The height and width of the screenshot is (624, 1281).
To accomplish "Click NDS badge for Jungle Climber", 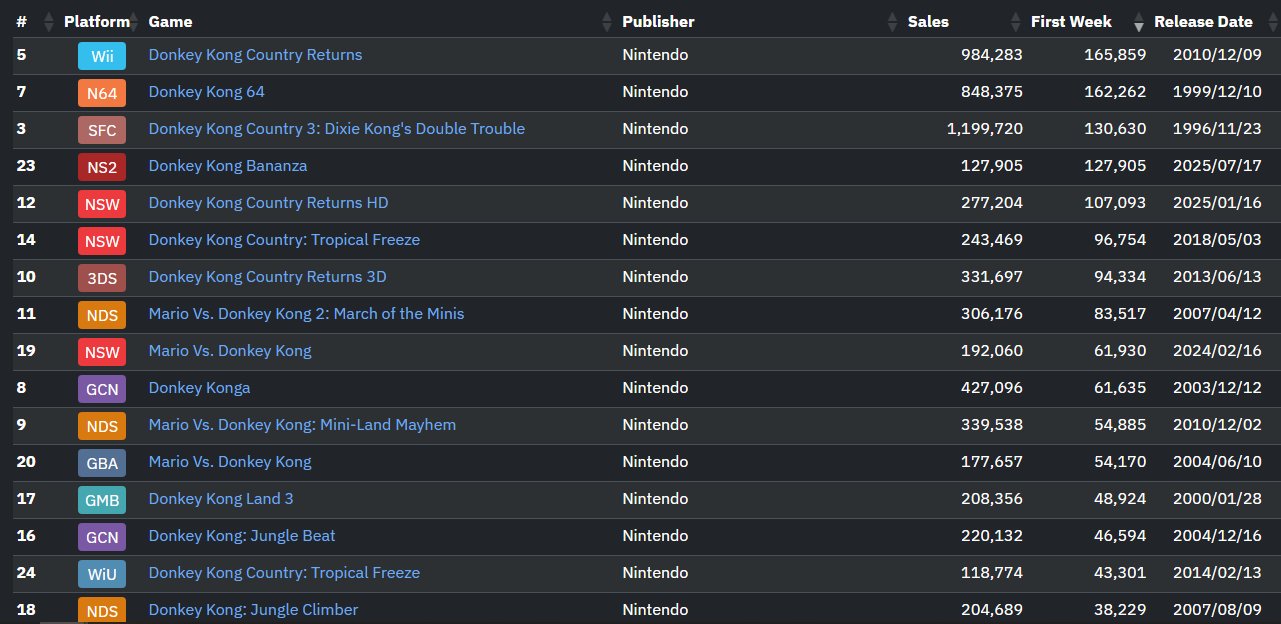I will coord(102,611).
